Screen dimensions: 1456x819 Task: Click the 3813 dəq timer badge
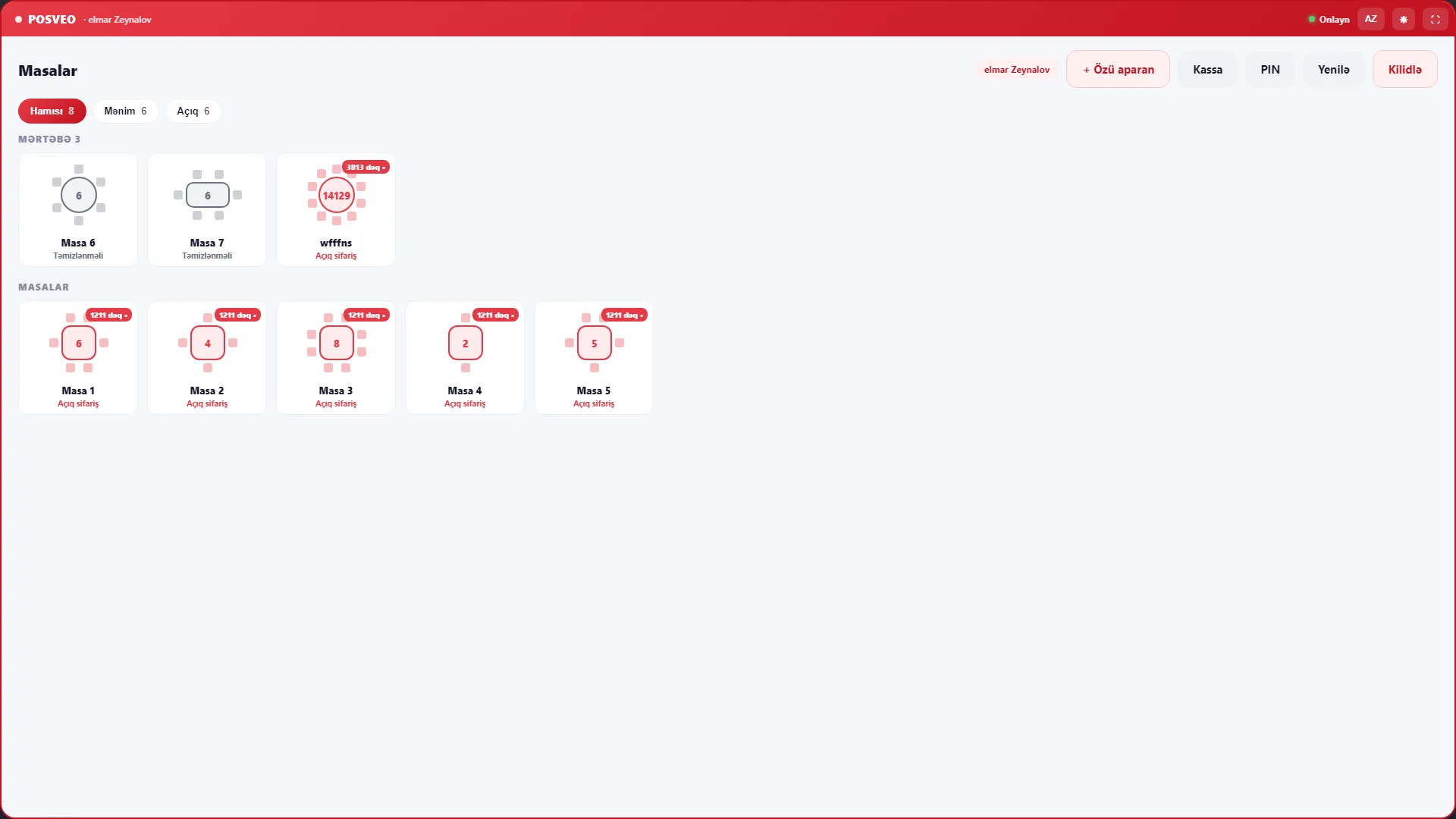[x=366, y=168]
